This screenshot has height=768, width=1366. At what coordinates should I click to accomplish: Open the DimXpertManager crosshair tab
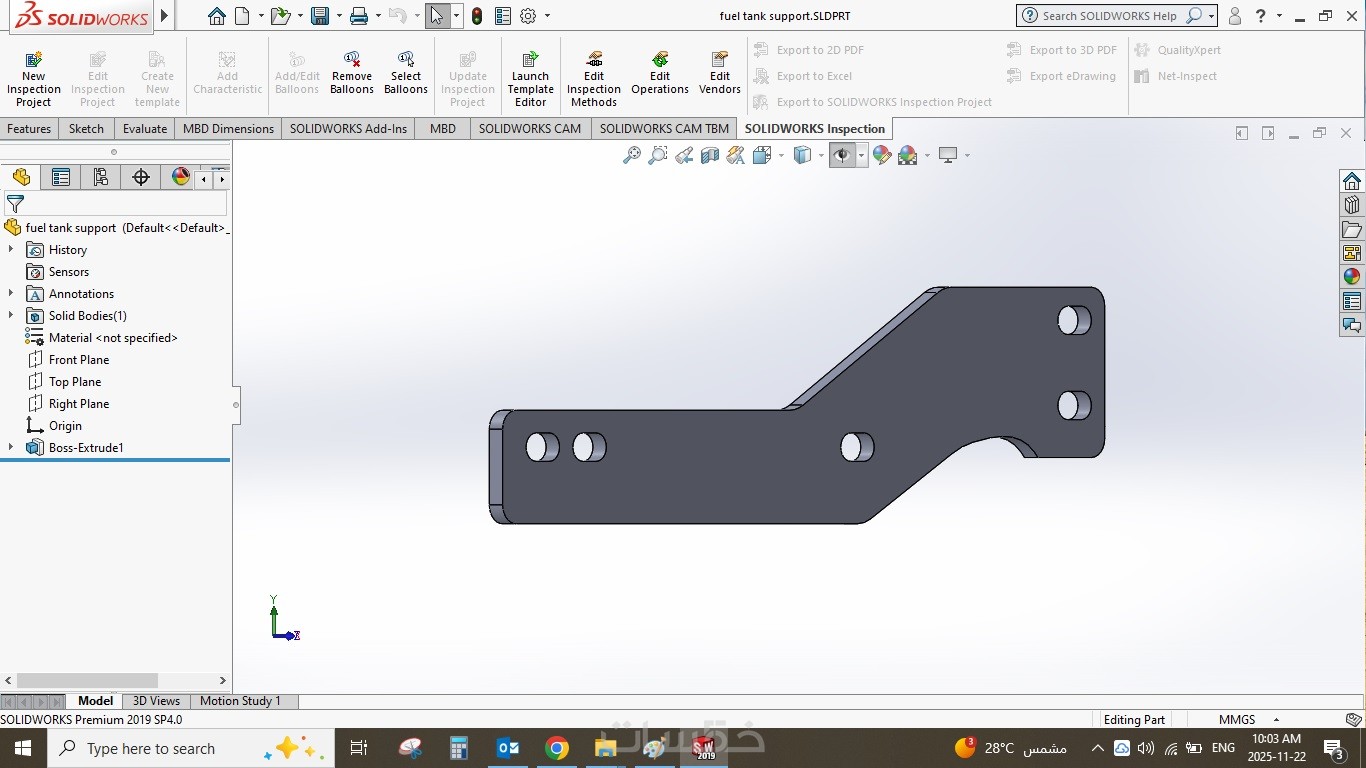point(141,177)
